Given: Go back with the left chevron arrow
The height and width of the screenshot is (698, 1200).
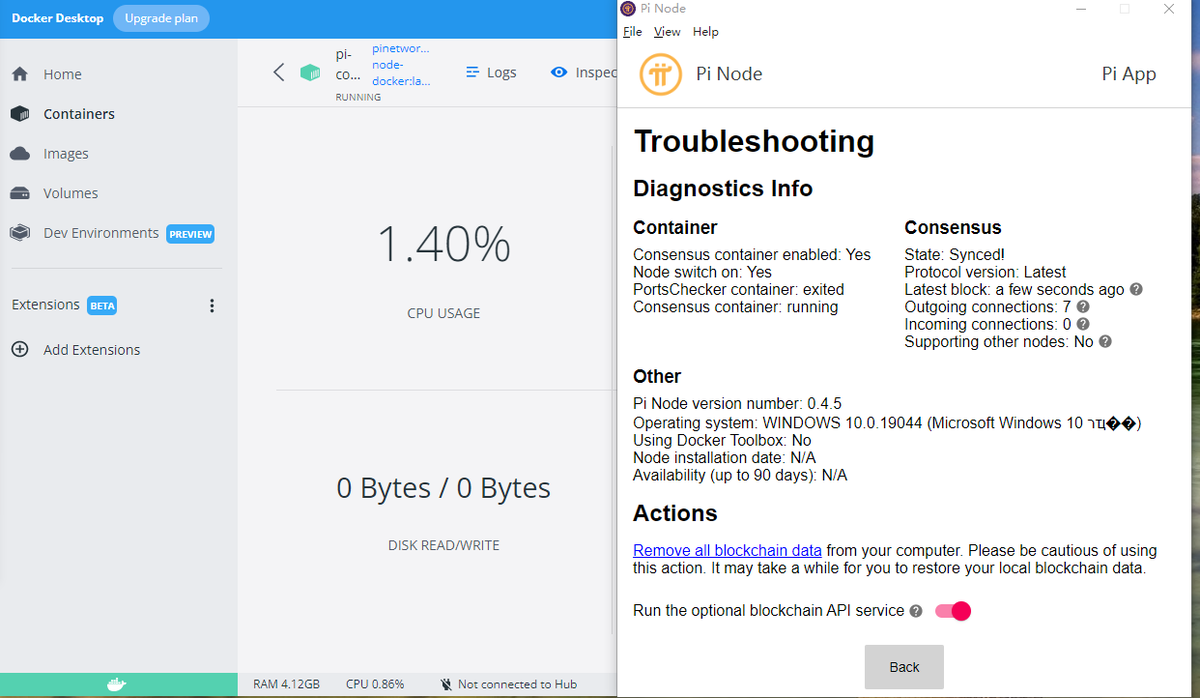Looking at the screenshot, I should [279, 72].
